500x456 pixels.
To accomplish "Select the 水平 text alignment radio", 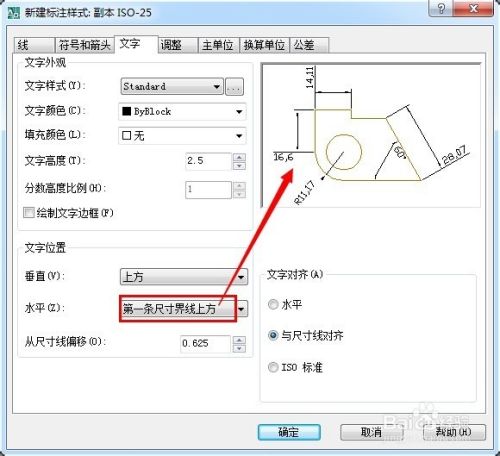I will click(x=273, y=304).
